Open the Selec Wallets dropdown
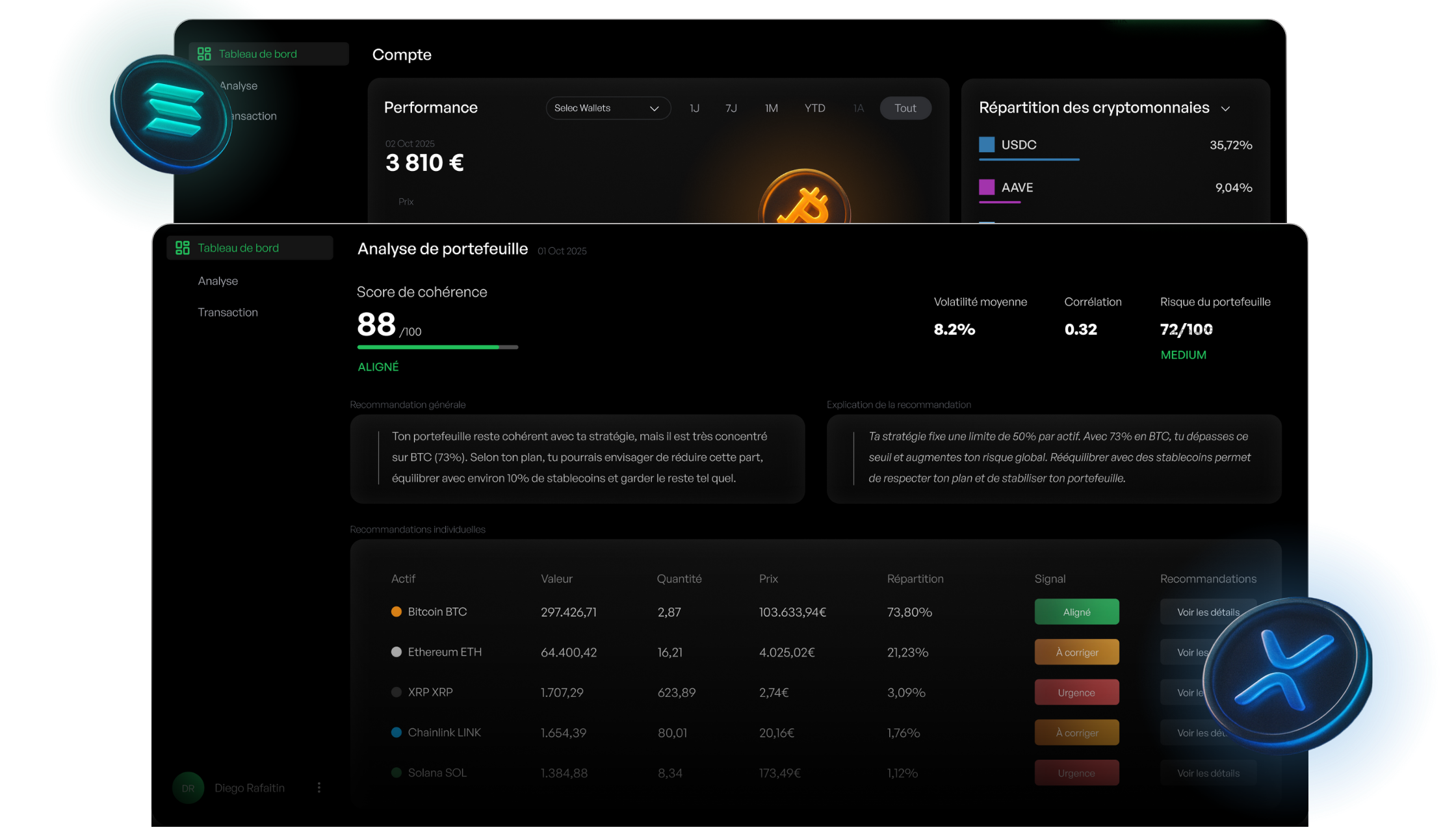The height and width of the screenshot is (832, 1456). click(607, 109)
